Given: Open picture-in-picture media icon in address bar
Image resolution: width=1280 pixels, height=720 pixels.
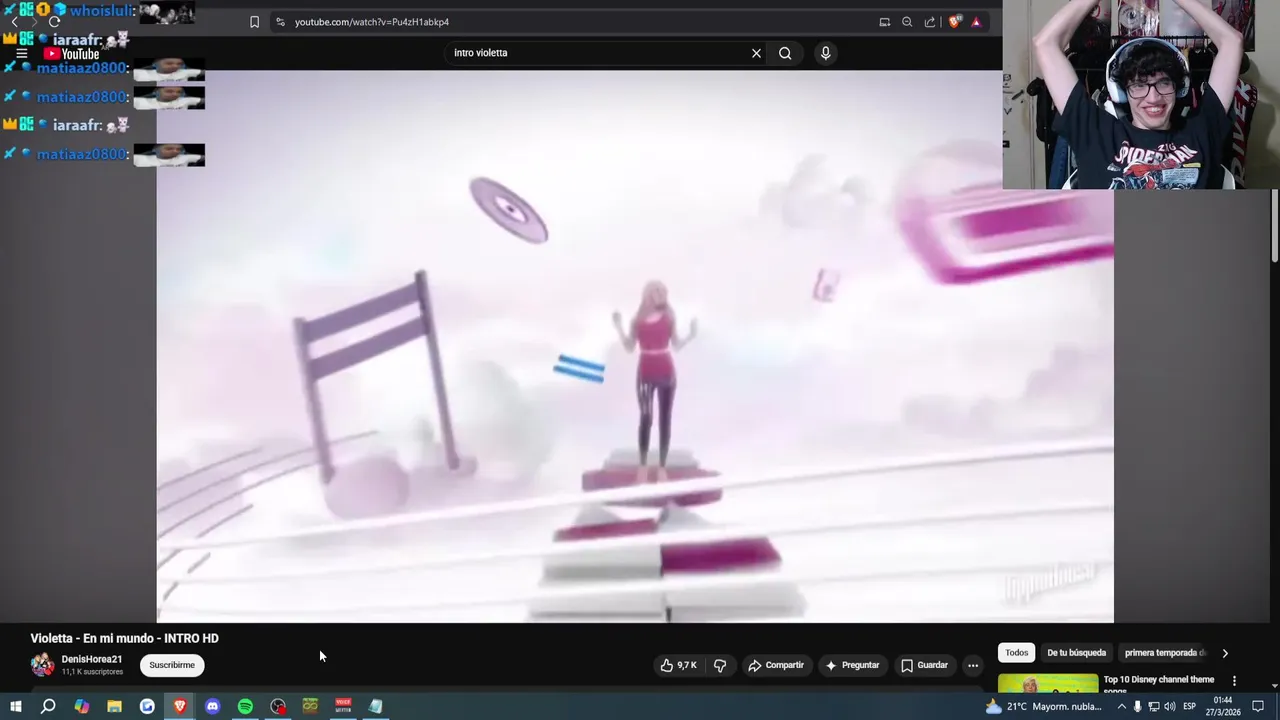Looking at the screenshot, I should (x=884, y=22).
